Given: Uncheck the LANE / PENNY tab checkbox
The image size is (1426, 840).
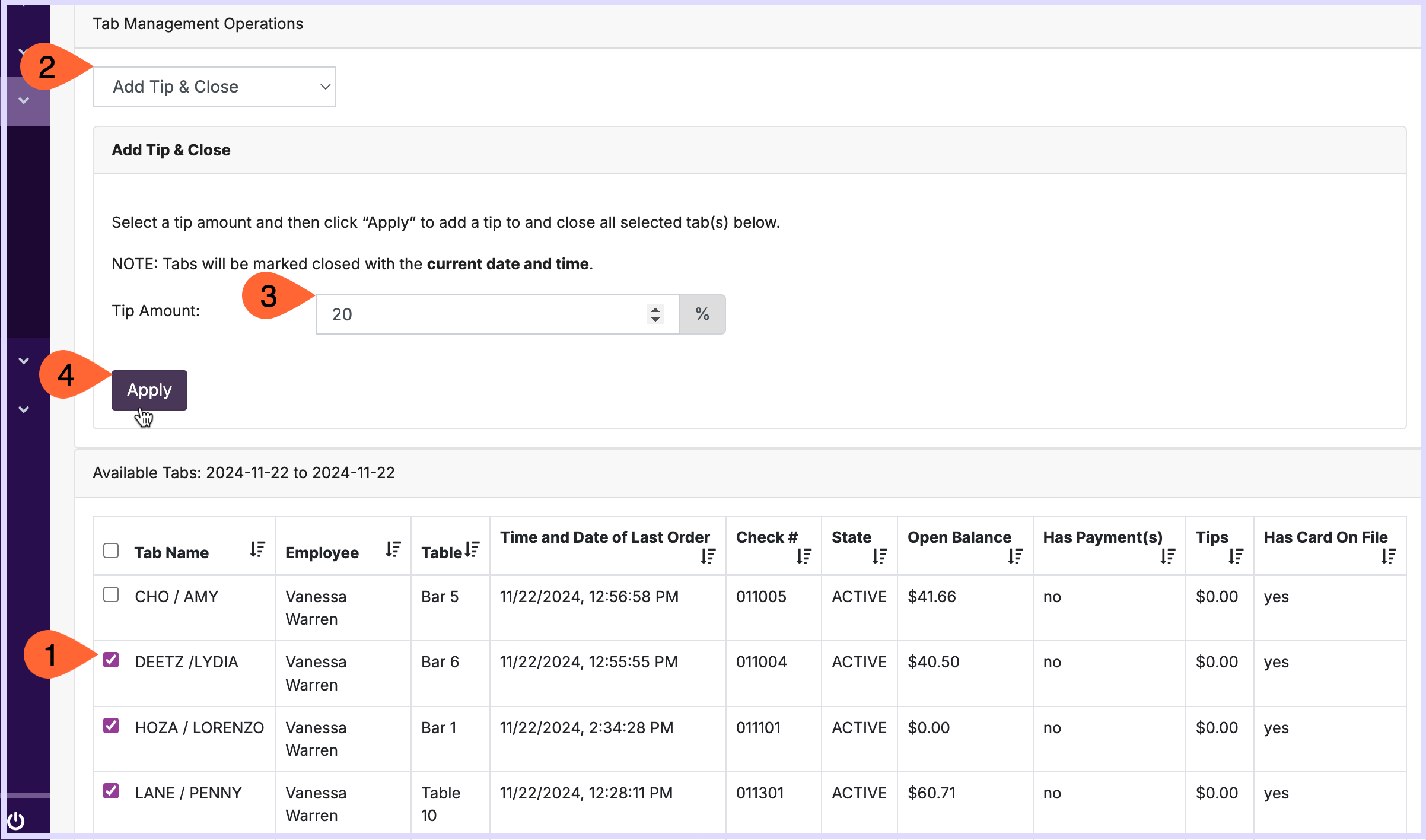Looking at the screenshot, I should click(x=111, y=791).
